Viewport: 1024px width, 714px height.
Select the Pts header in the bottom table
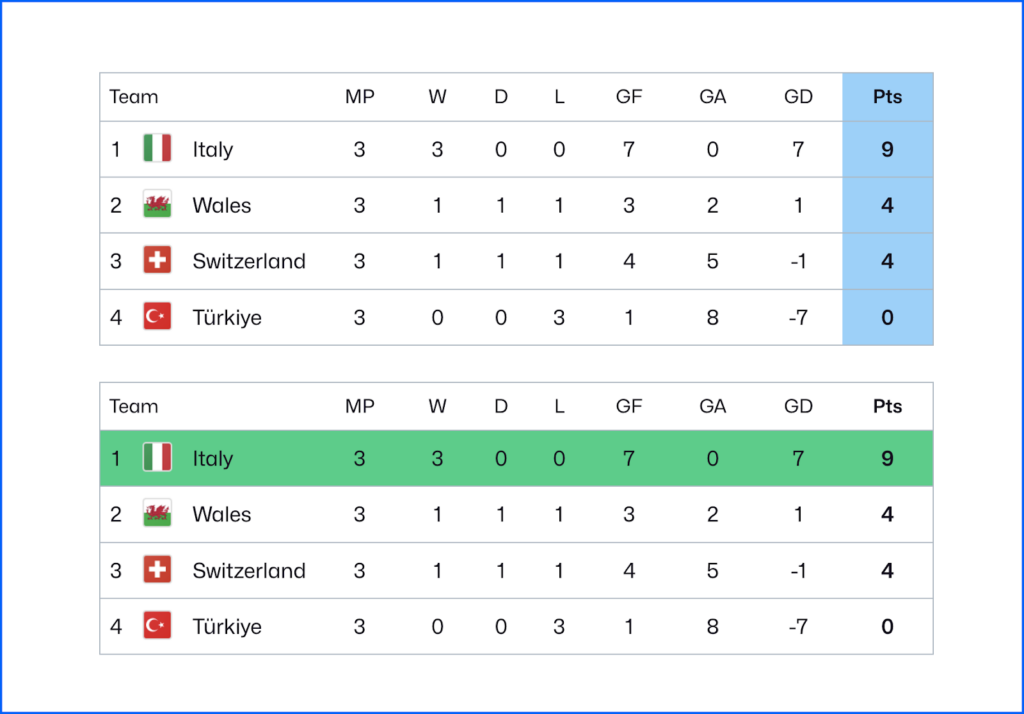887,406
